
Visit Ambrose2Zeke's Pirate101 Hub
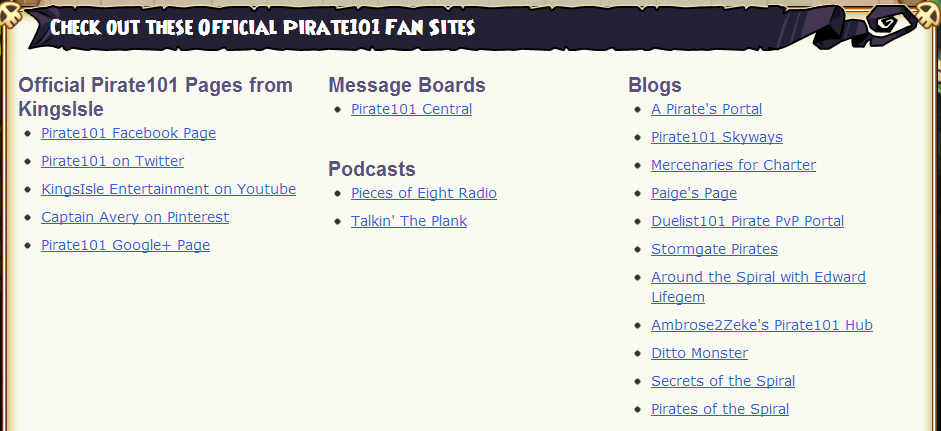click(762, 325)
